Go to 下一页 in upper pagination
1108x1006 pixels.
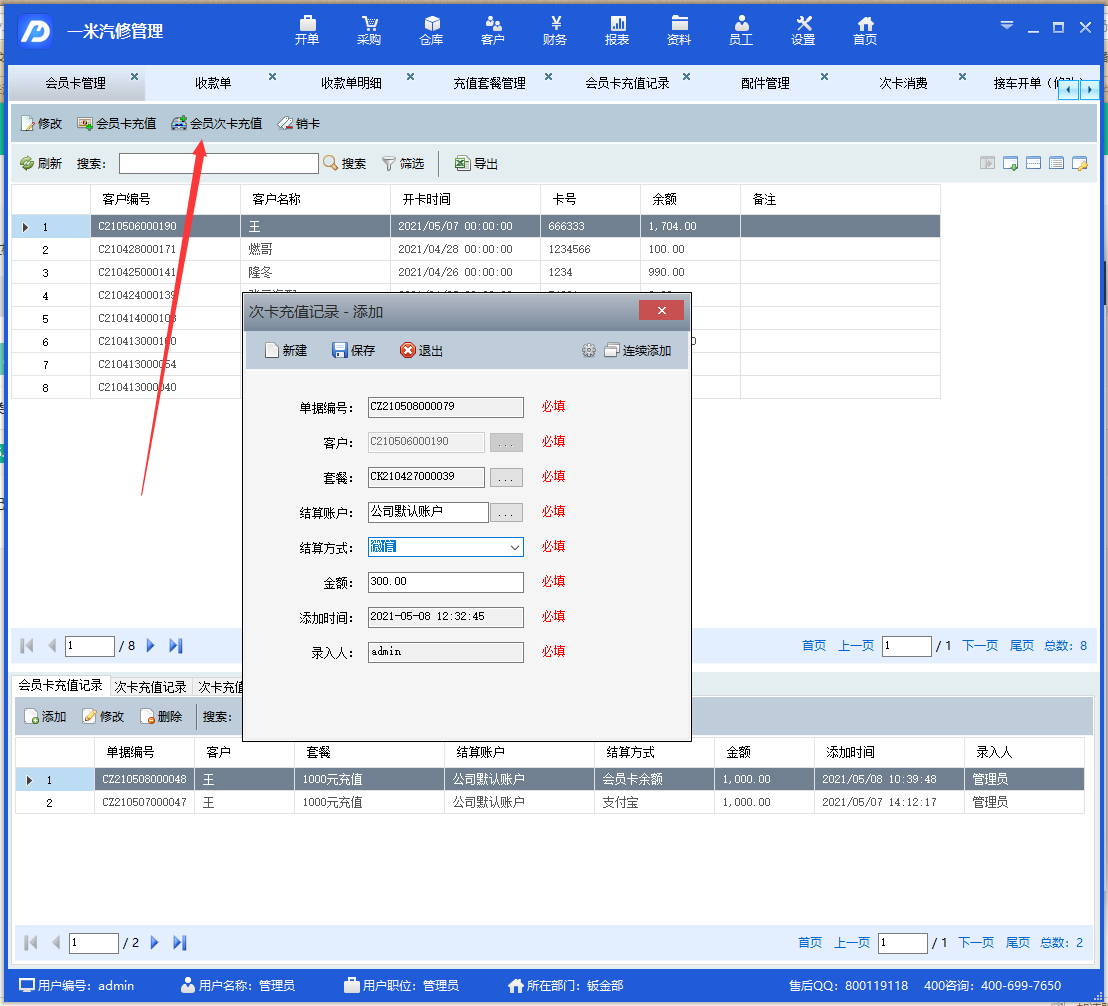[x=979, y=646]
